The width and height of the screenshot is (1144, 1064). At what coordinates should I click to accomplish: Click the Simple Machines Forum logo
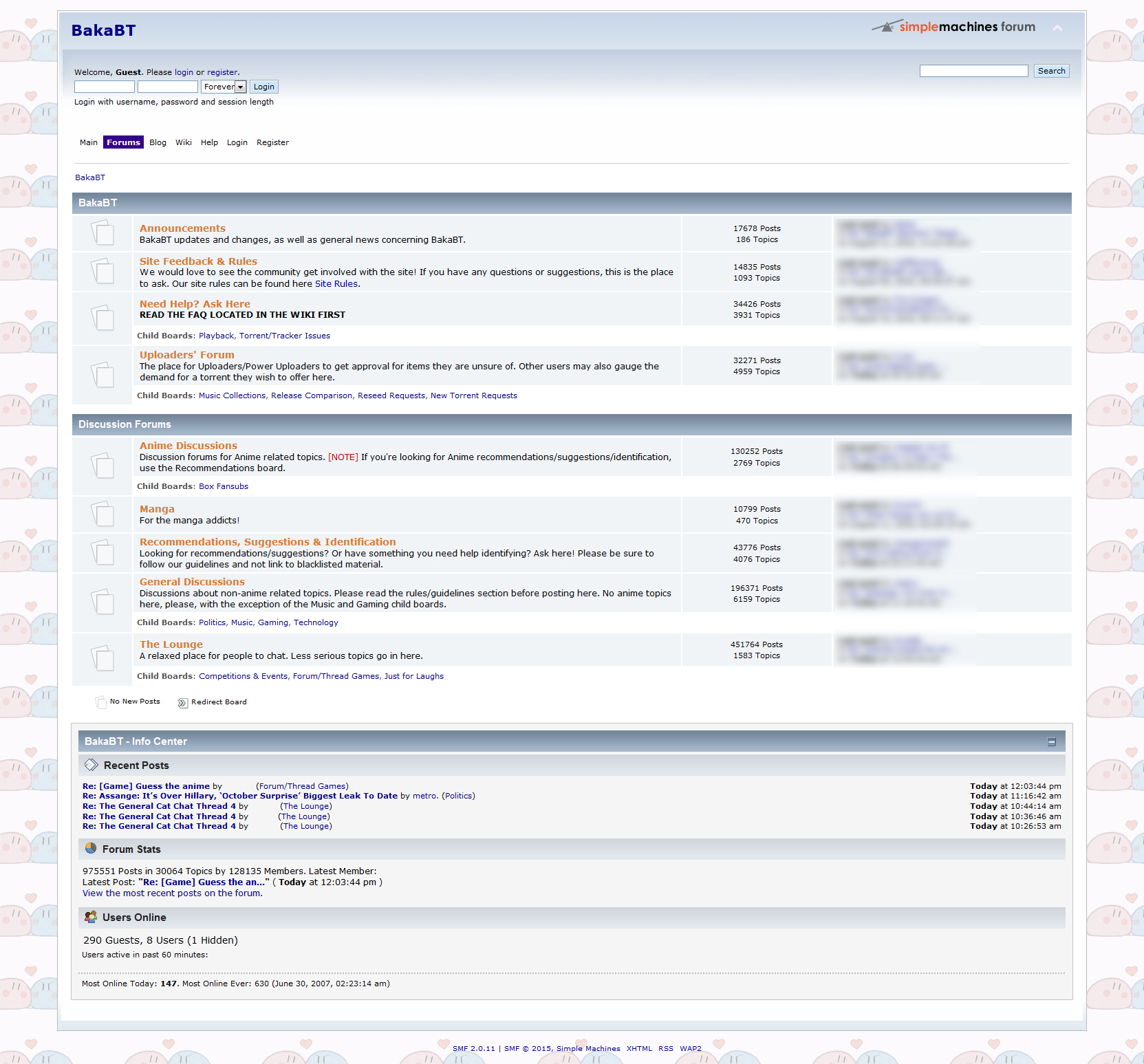[953, 27]
